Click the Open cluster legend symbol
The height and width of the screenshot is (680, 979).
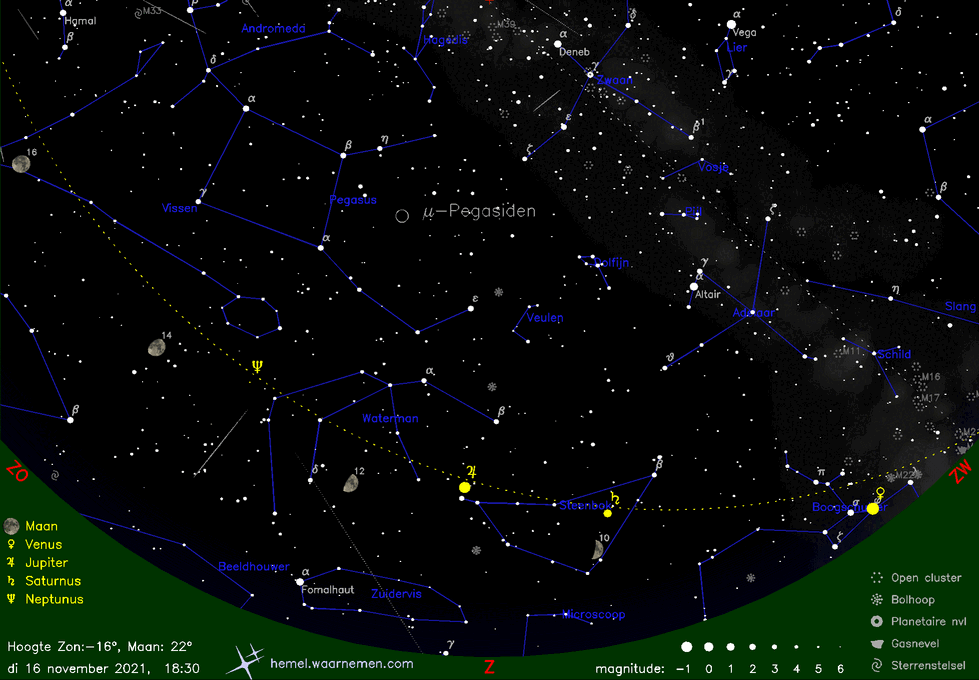click(x=876, y=578)
